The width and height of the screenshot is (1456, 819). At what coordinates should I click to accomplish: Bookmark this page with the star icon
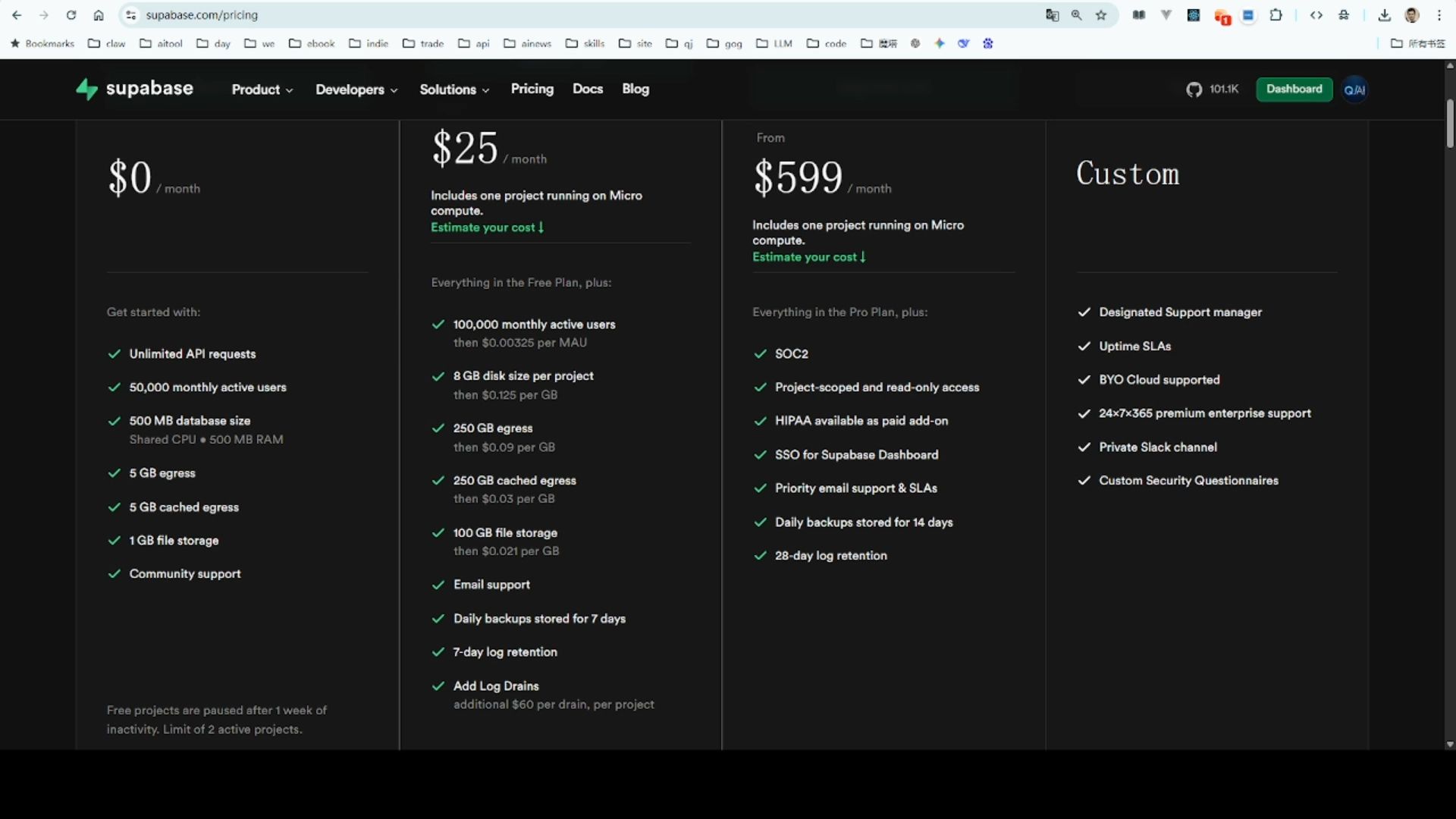coord(1101,15)
